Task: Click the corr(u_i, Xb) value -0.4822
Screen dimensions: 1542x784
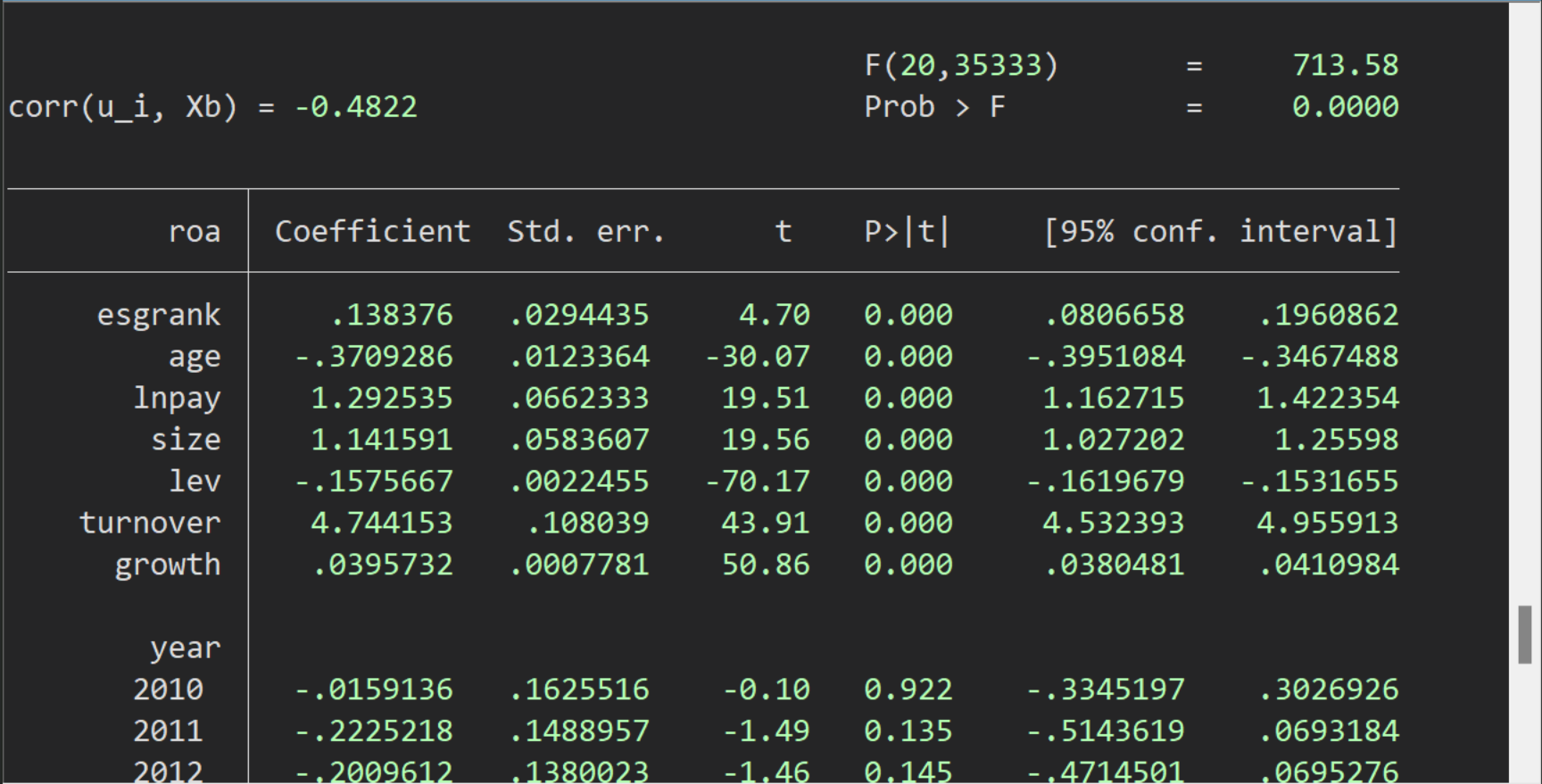Action: (356, 107)
